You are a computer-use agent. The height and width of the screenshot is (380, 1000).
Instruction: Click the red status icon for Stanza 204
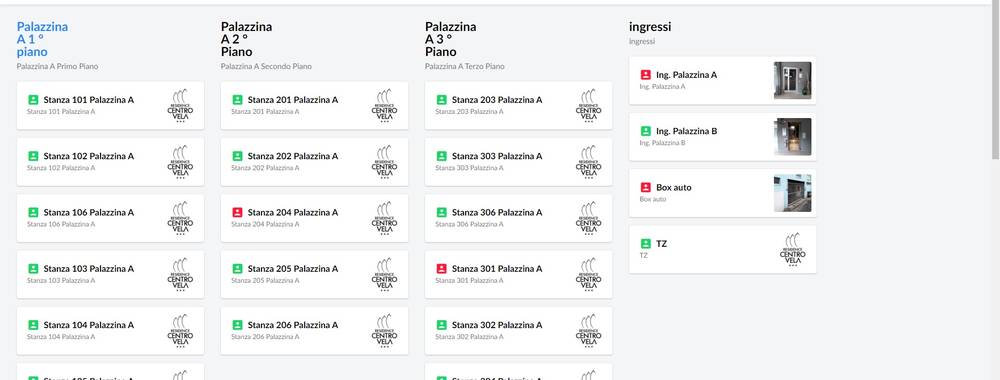pos(237,212)
